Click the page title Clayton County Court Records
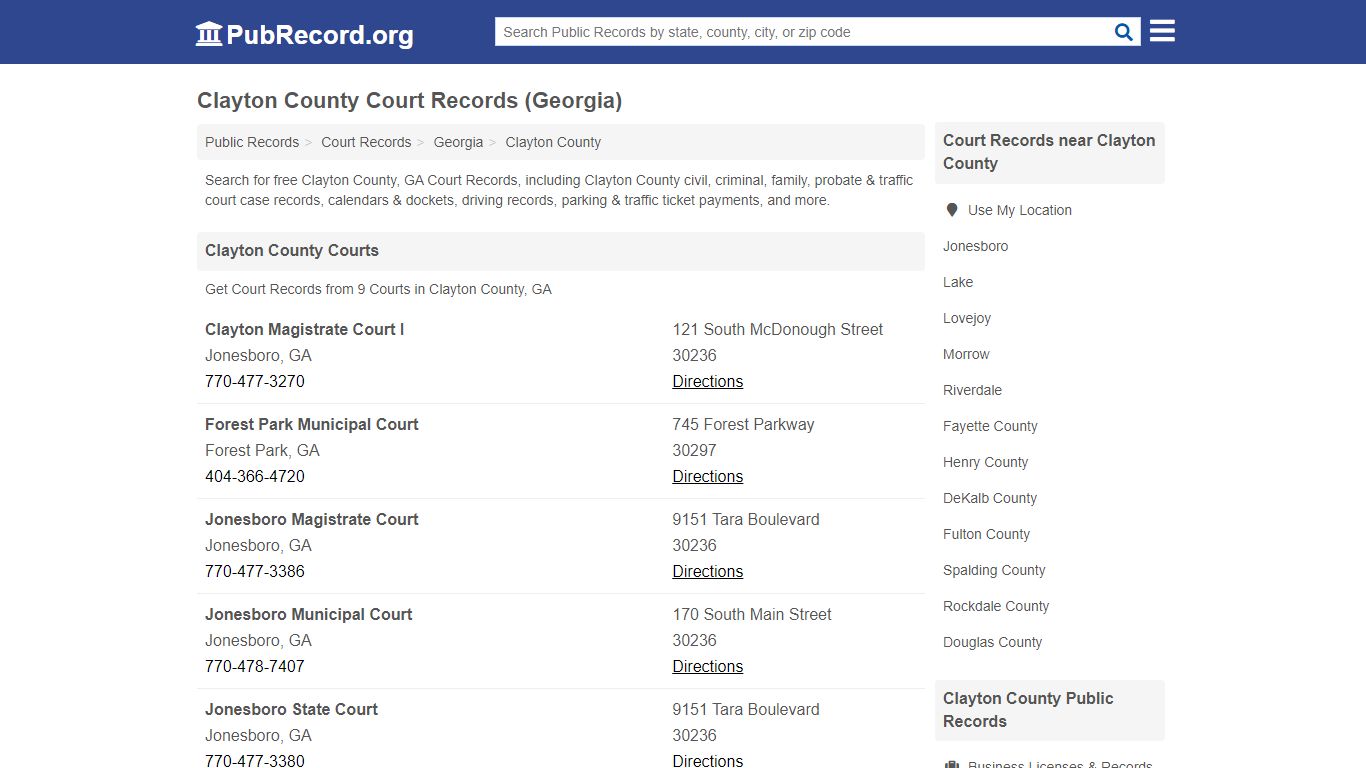This screenshot has width=1366, height=768. tap(410, 100)
